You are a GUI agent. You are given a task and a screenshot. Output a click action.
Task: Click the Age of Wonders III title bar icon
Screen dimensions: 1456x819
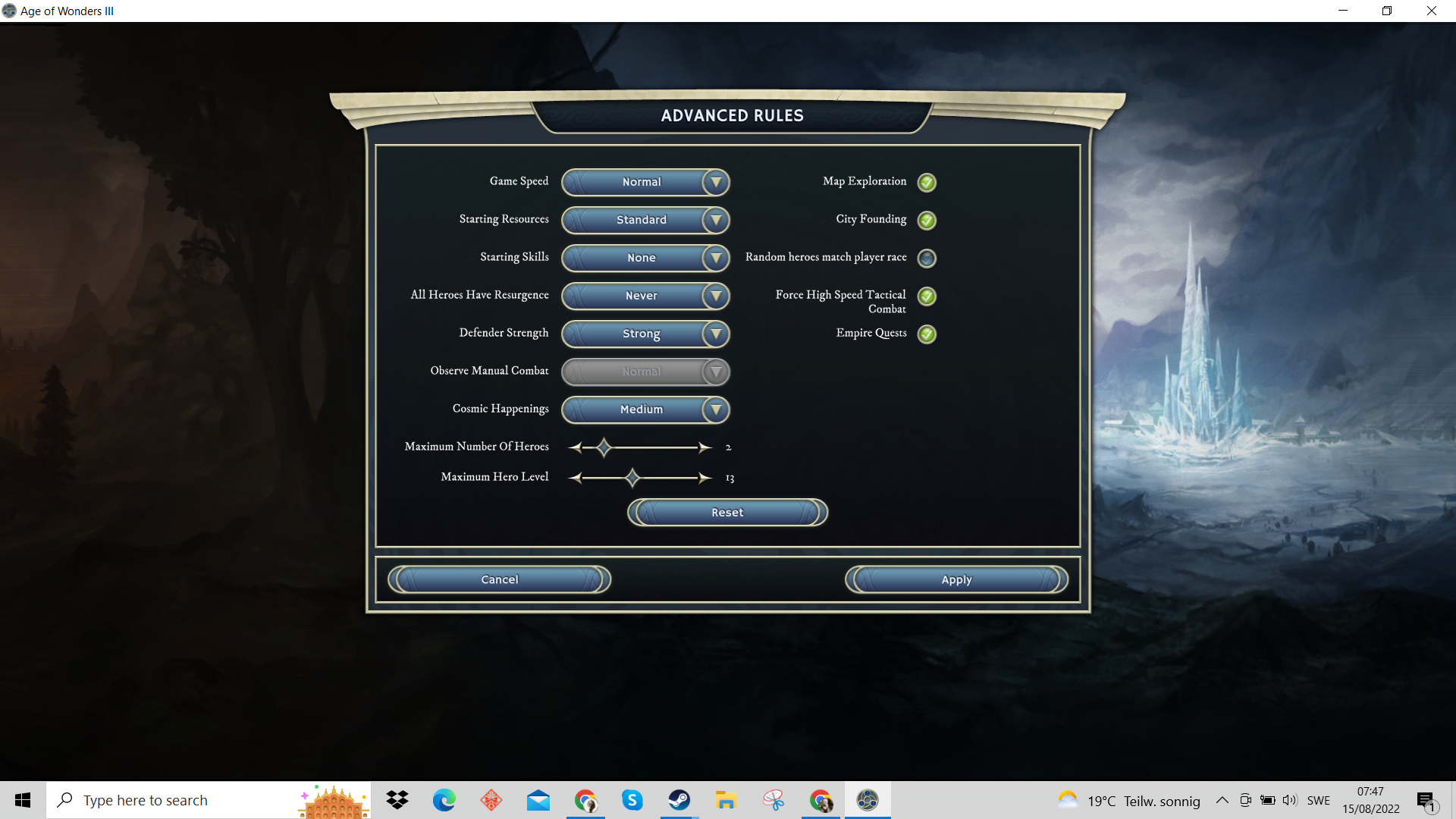click(9, 11)
